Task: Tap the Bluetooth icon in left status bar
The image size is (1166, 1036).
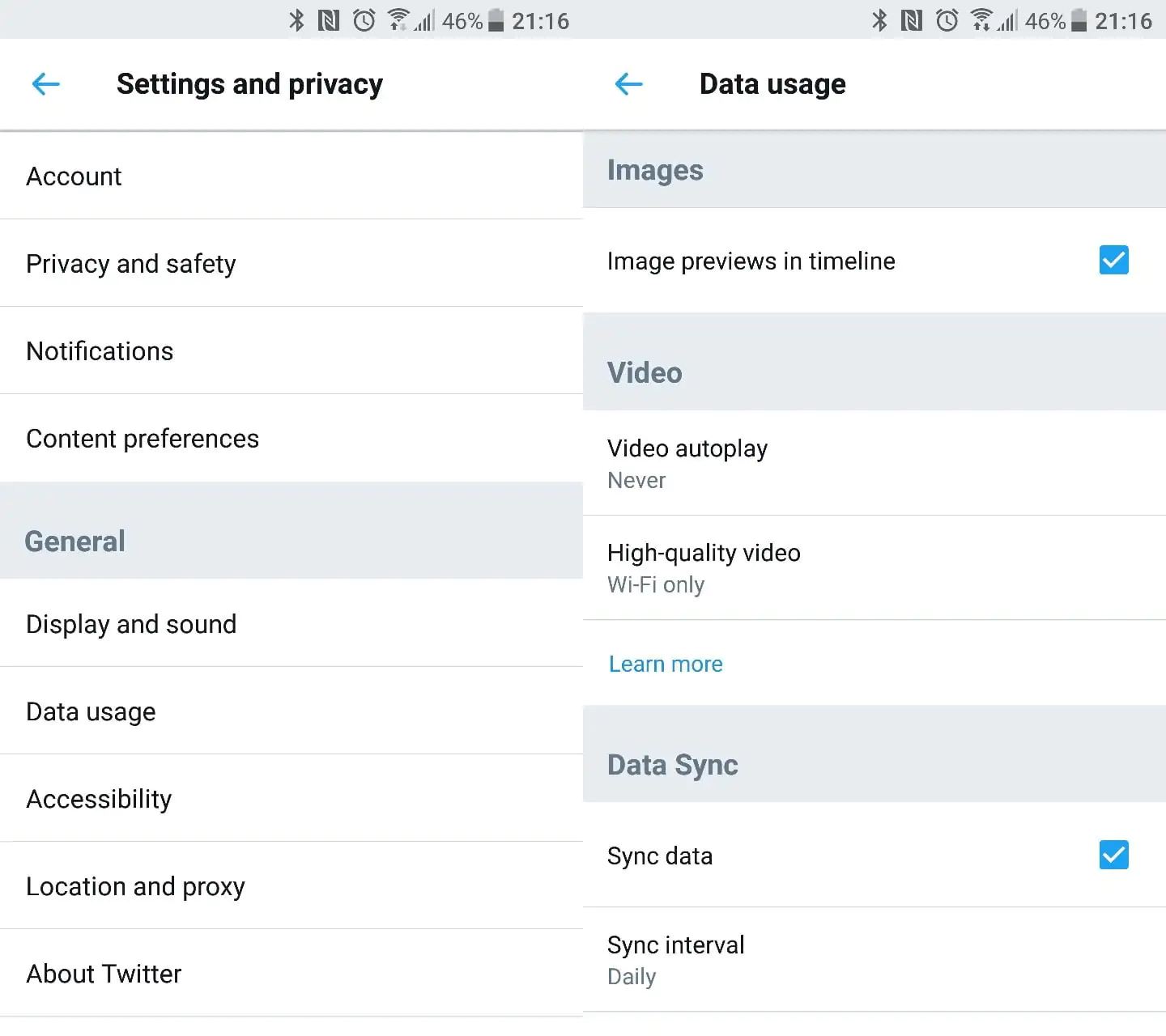Action: [296, 20]
